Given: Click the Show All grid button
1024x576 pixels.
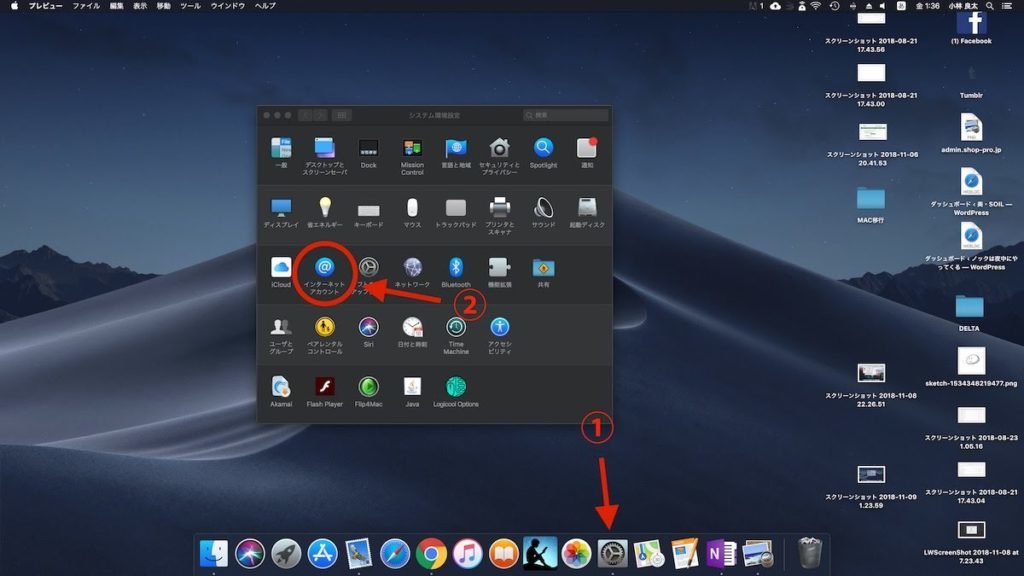Looking at the screenshot, I should coord(342,115).
